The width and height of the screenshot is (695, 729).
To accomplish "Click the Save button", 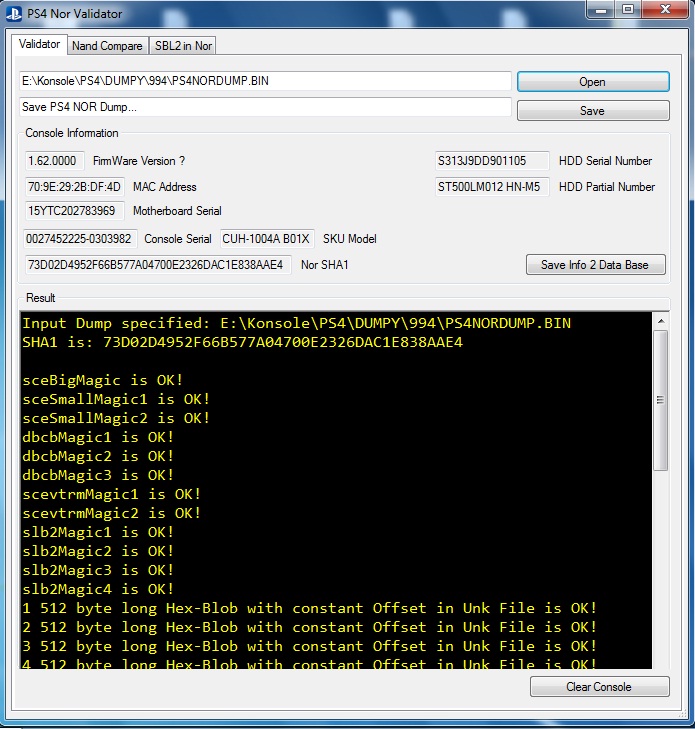I will (593, 111).
